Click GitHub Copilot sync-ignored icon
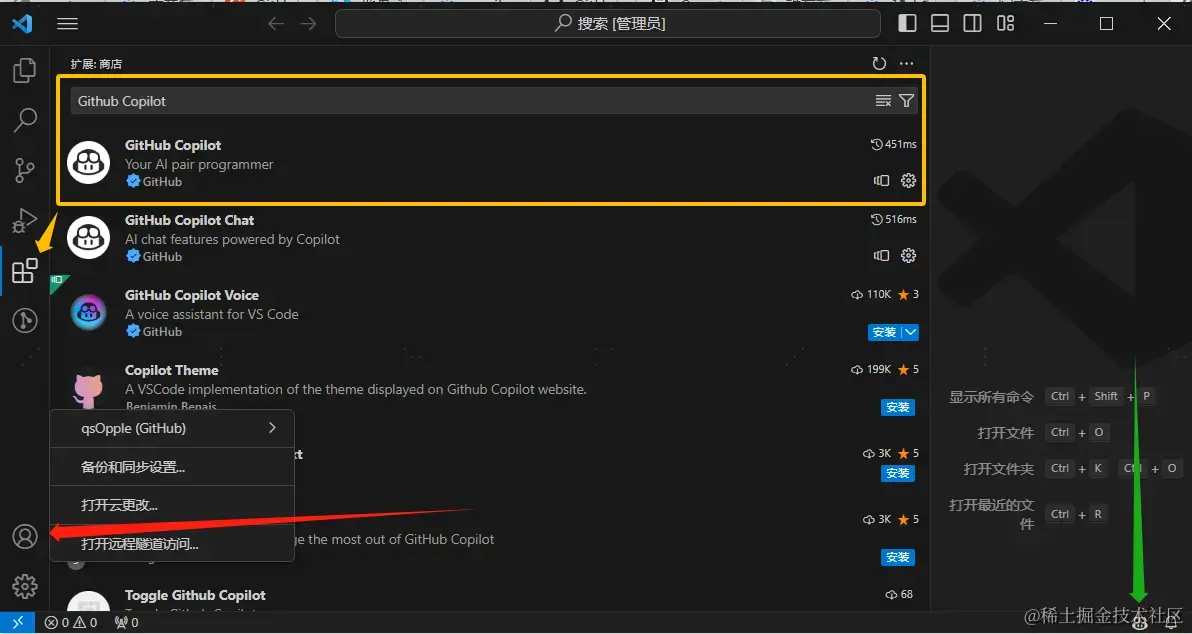This screenshot has height=634, width=1192. click(881, 181)
